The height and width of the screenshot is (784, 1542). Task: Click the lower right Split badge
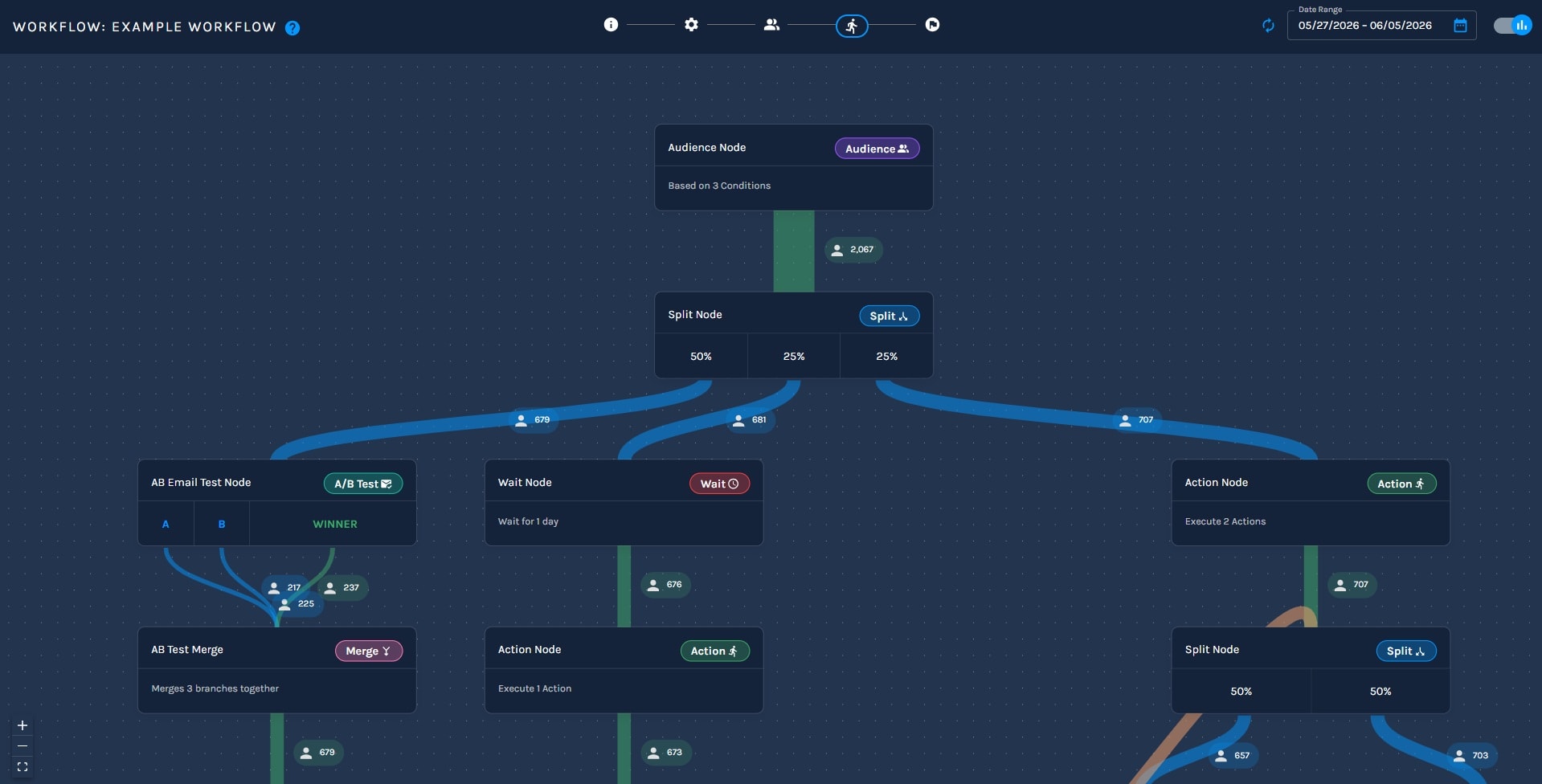(1406, 651)
